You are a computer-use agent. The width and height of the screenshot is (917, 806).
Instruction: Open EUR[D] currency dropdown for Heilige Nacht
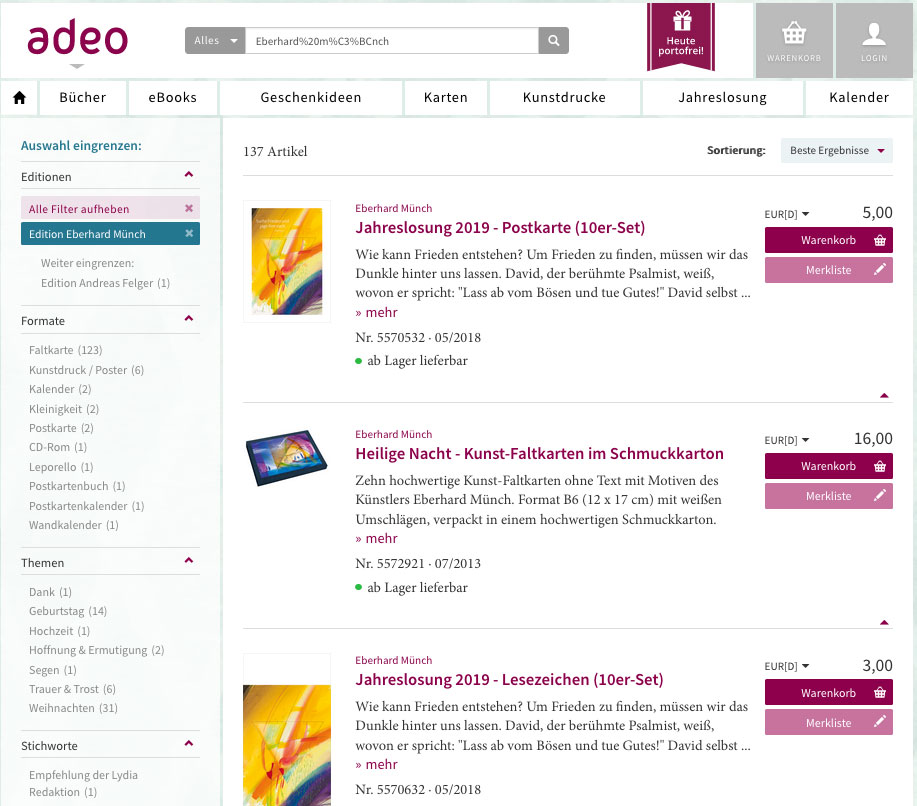point(787,440)
